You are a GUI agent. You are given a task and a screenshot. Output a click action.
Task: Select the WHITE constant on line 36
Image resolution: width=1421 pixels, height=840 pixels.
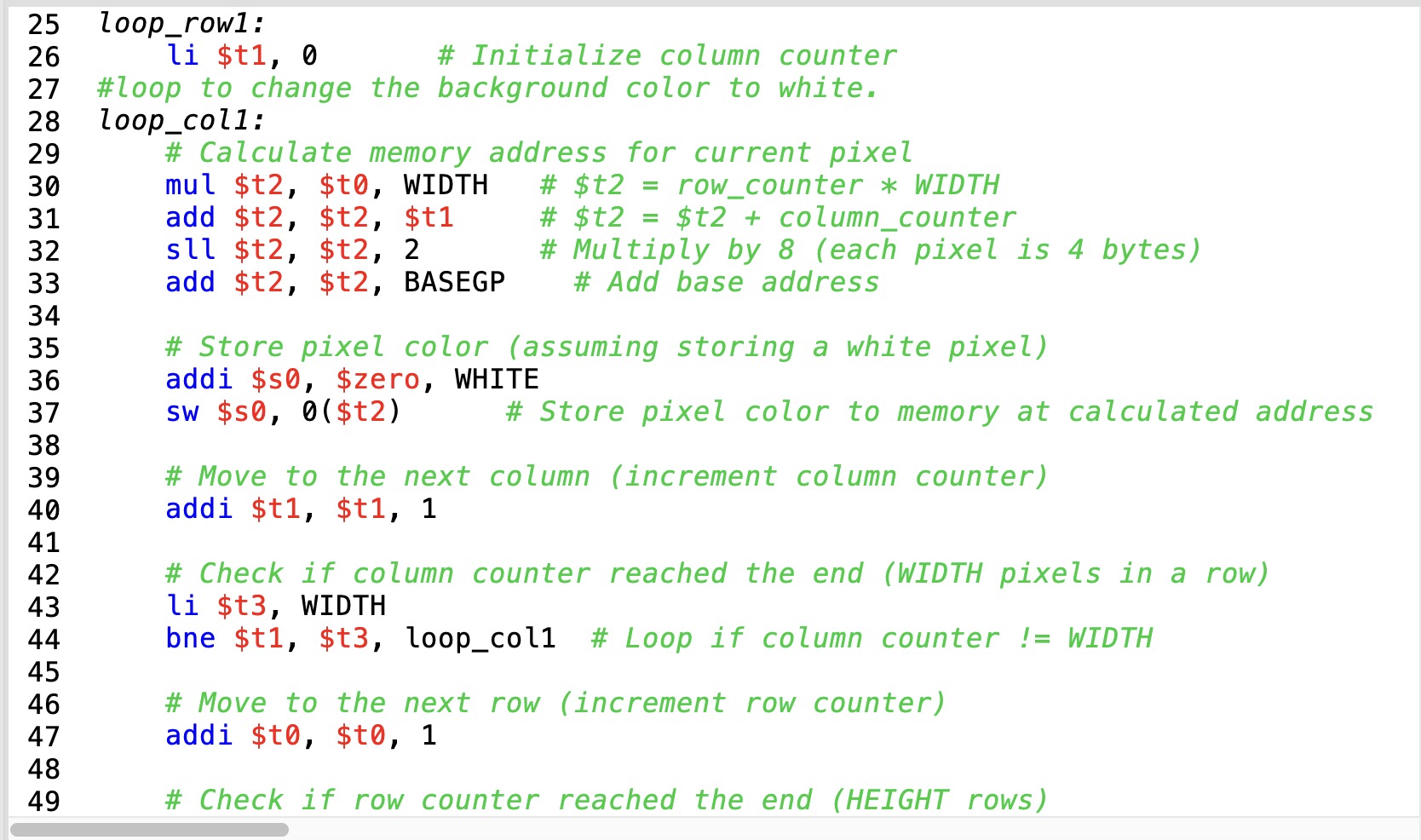[x=495, y=380]
